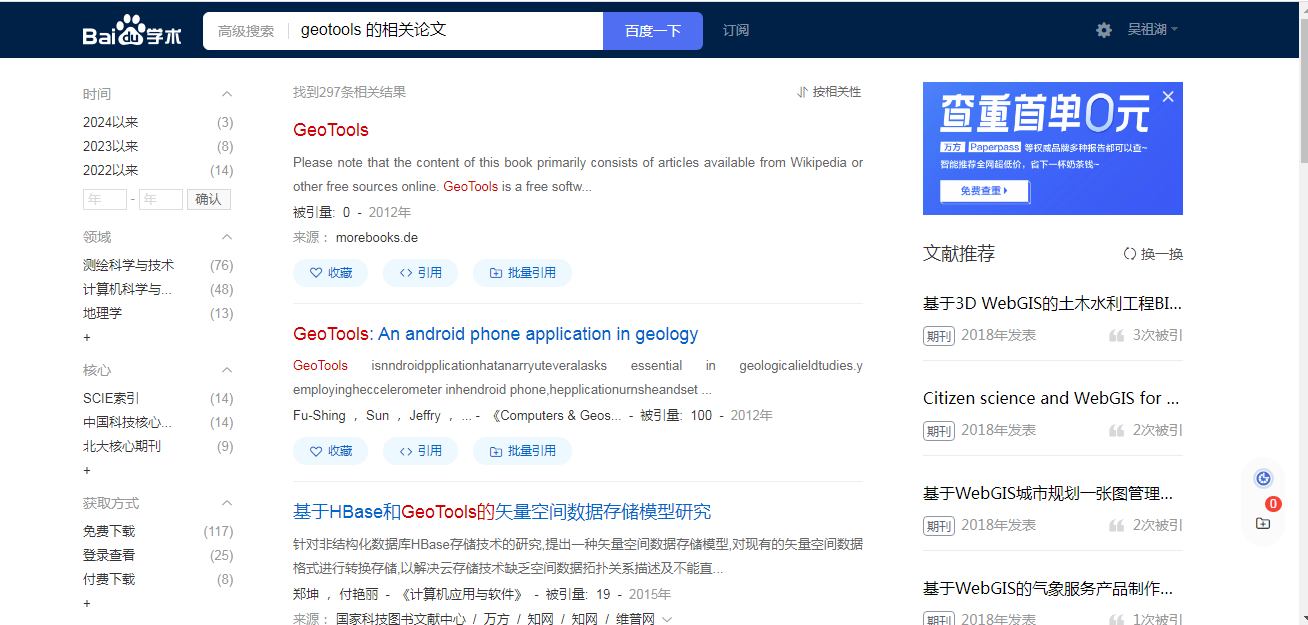Click 免费查重 button in advertisement
The image size is (1308, 625).
click(x=984, y=190)
